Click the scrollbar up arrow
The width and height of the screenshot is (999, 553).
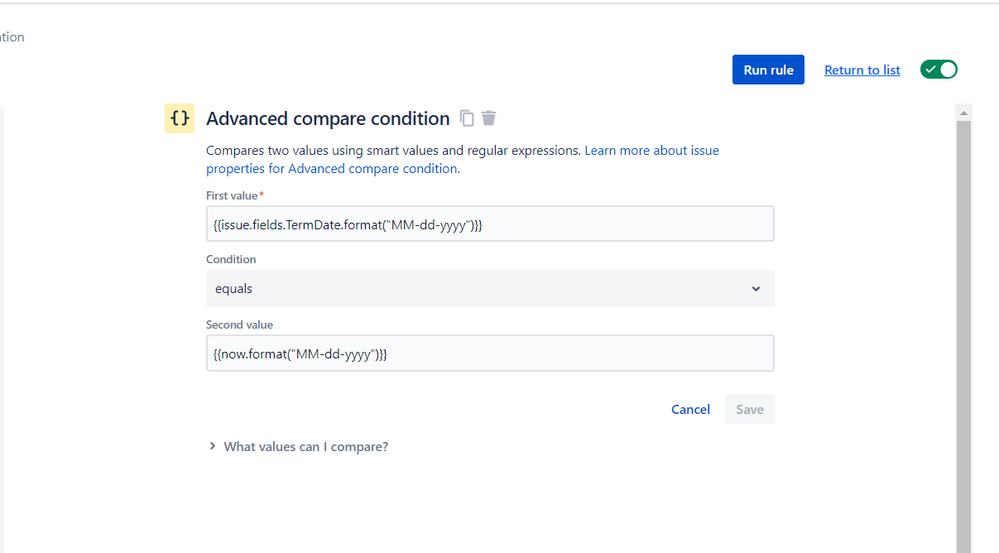964,111
